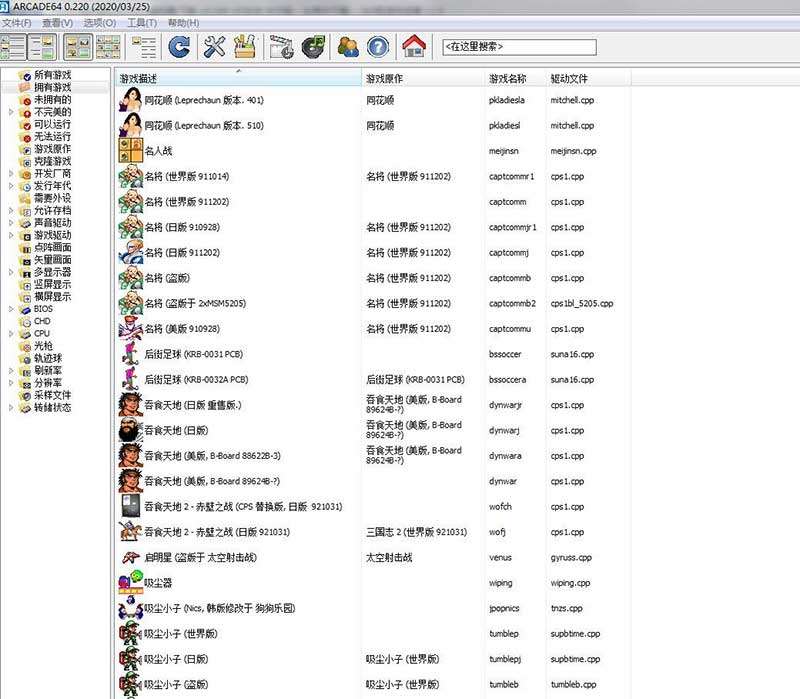The height and width of the screenshot is (699, 800).
Task: Switch to small icons grid view
Action: pos(108,47)
